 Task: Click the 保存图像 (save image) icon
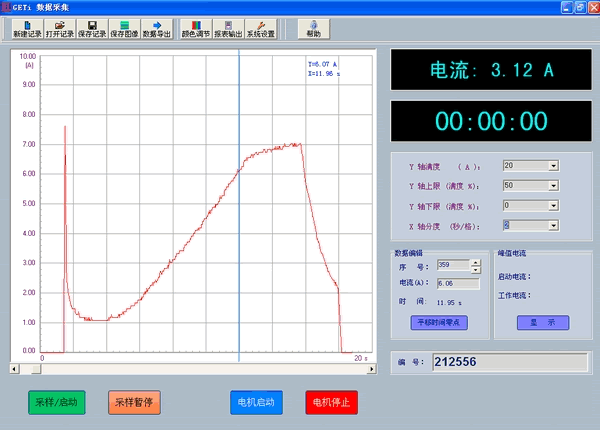(x=124, y=28)
